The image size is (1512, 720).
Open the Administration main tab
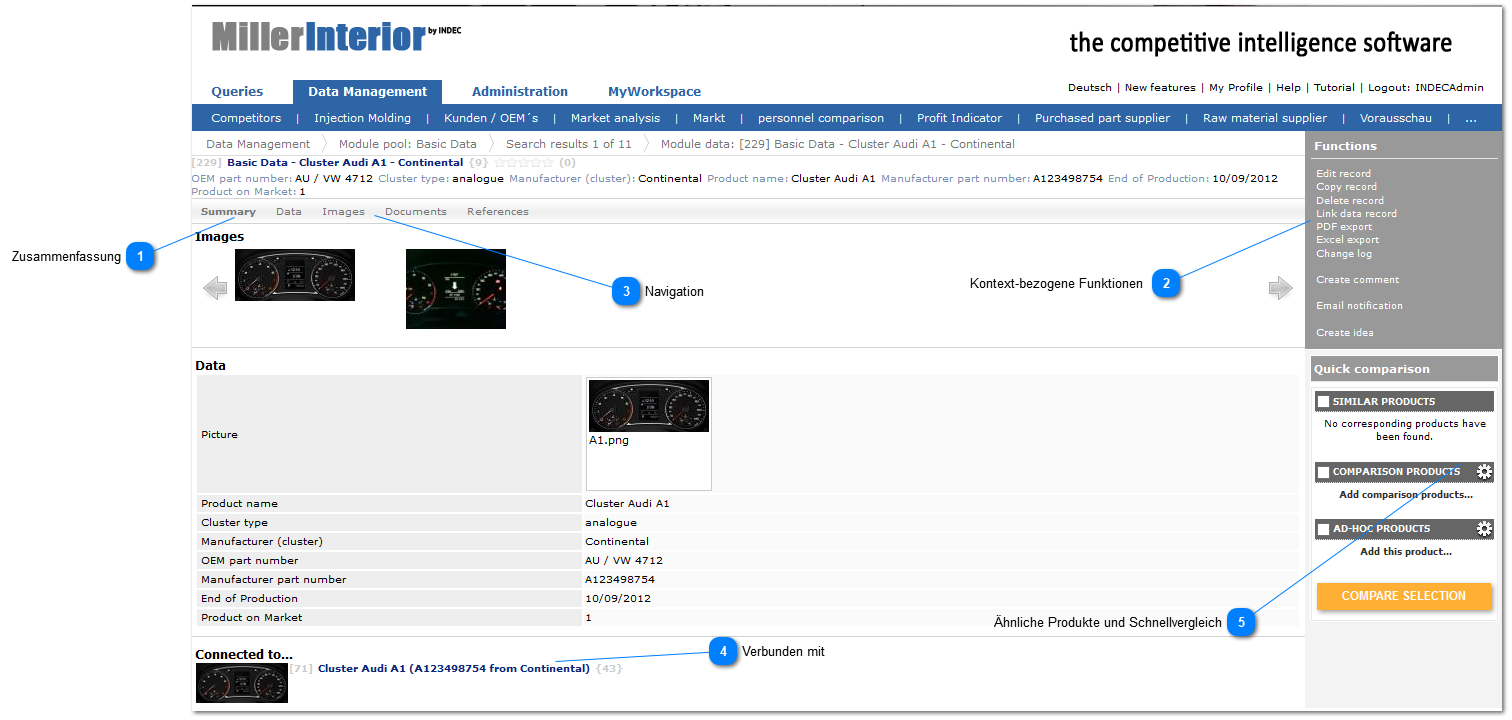(520, 91)
